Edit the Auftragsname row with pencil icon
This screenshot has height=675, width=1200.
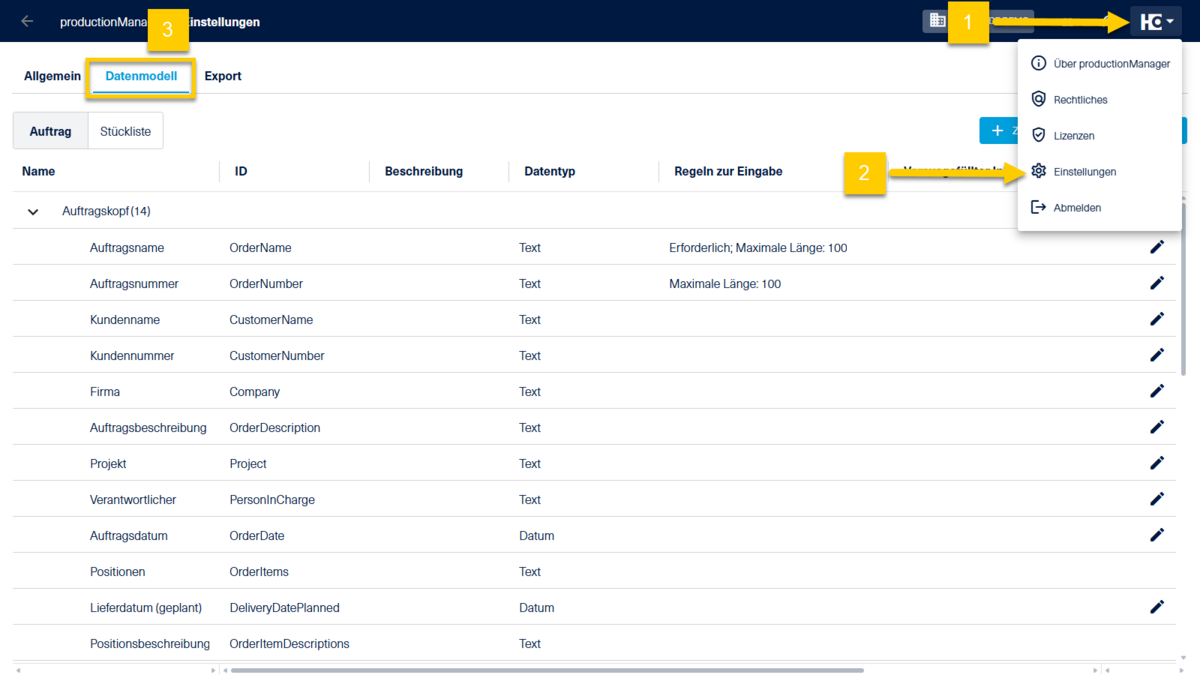click(x=1157, y=247)
